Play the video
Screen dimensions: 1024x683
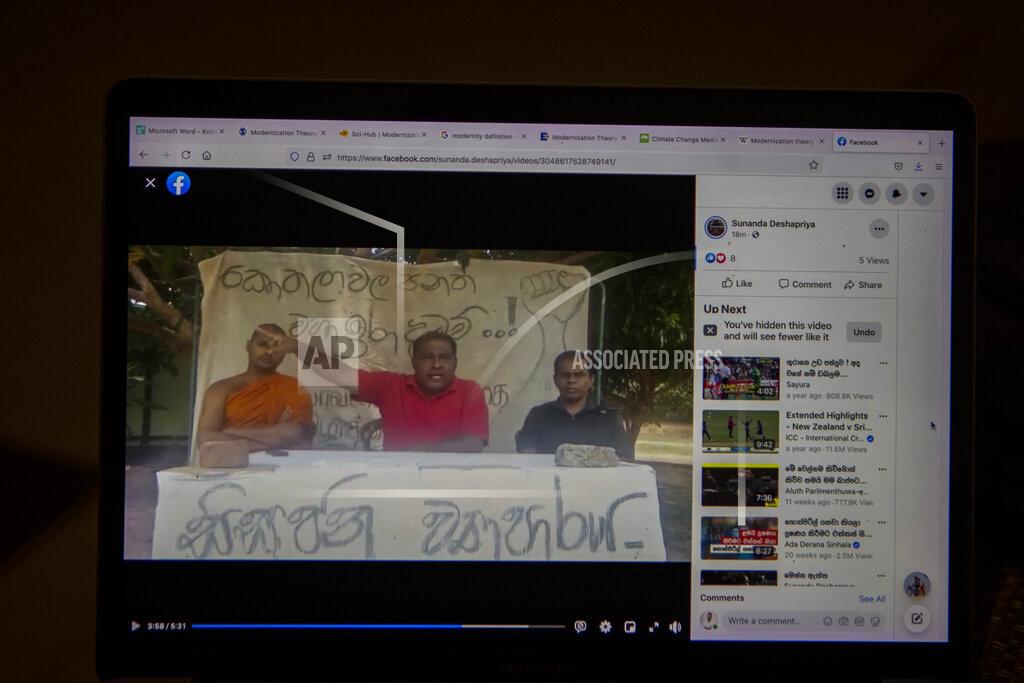135,626
